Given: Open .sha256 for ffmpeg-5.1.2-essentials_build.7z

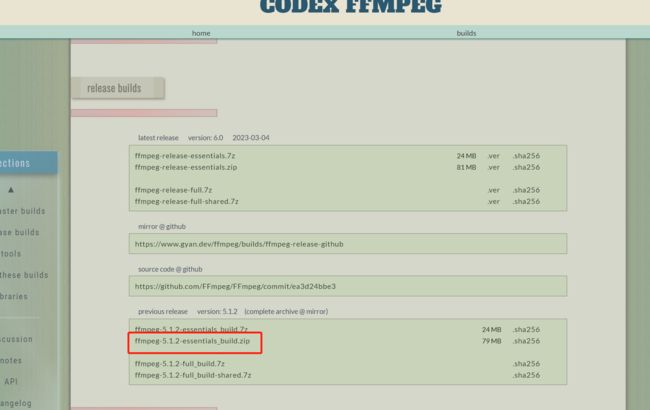Looking at the screenshot, I should coord(526,330).
